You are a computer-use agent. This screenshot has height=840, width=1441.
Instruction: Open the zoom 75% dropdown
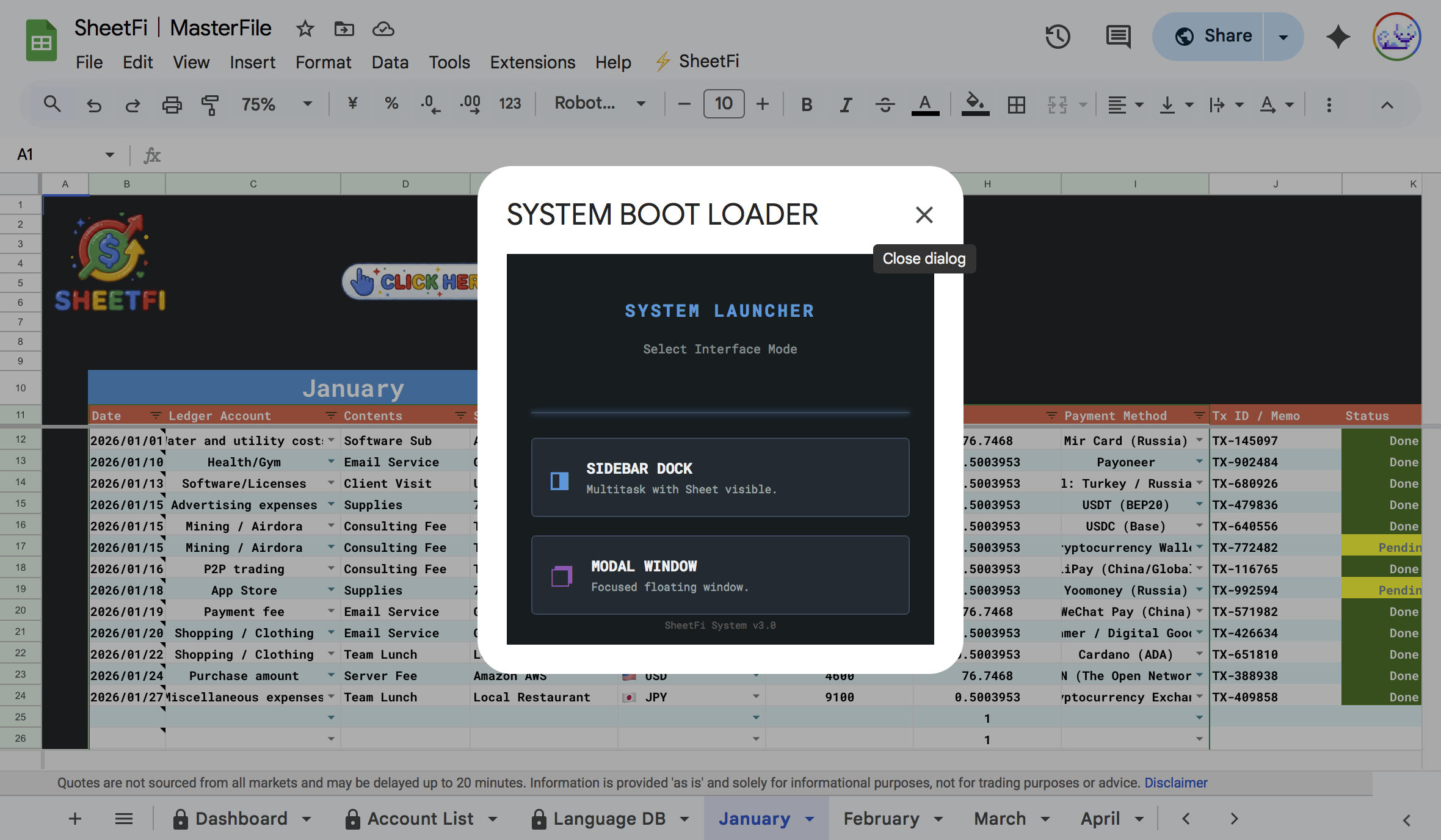pyautogui.click(x=276, y=104)
